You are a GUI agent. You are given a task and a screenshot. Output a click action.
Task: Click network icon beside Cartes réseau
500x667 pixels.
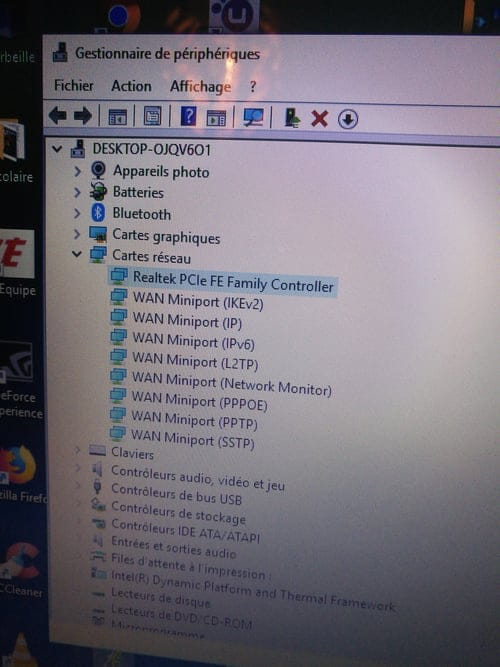(98, 254)
